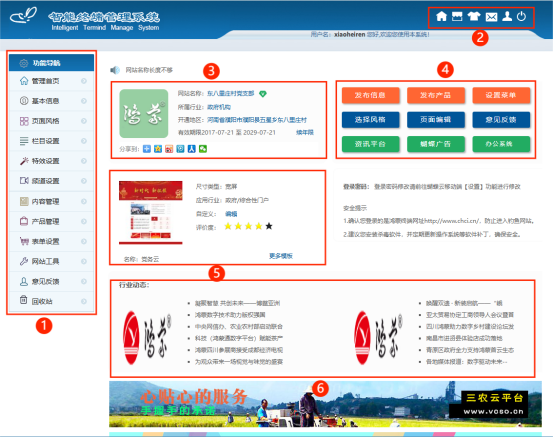554x438 pixels.
Task: Expand the arrow on the 栏目设置 row
Action: pyautogui.click(x=84, y=141)
